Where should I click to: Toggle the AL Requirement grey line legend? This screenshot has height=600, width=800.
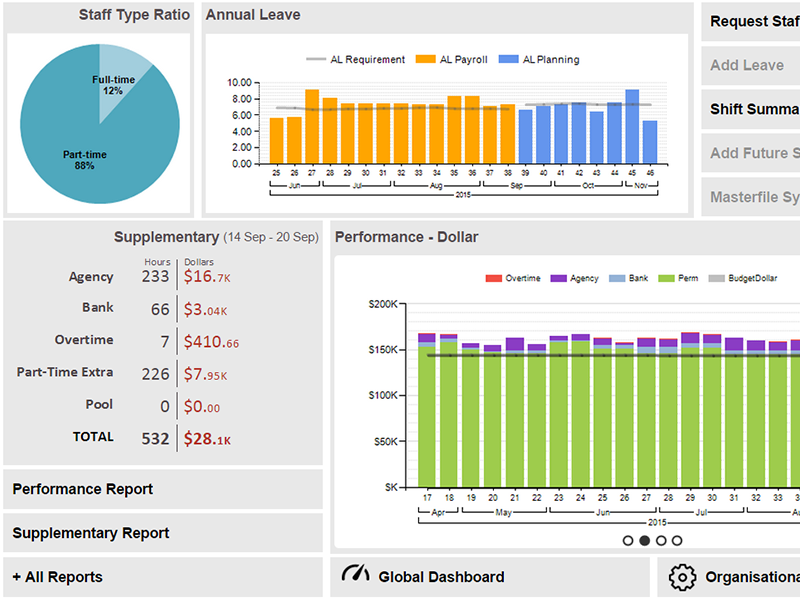pos(316,60)
